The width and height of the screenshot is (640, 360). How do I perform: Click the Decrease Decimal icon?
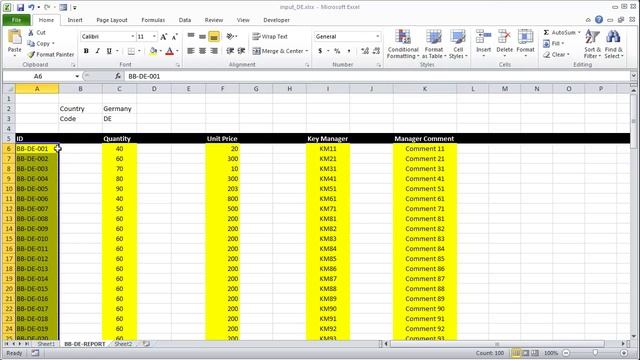tap(376, 51)
